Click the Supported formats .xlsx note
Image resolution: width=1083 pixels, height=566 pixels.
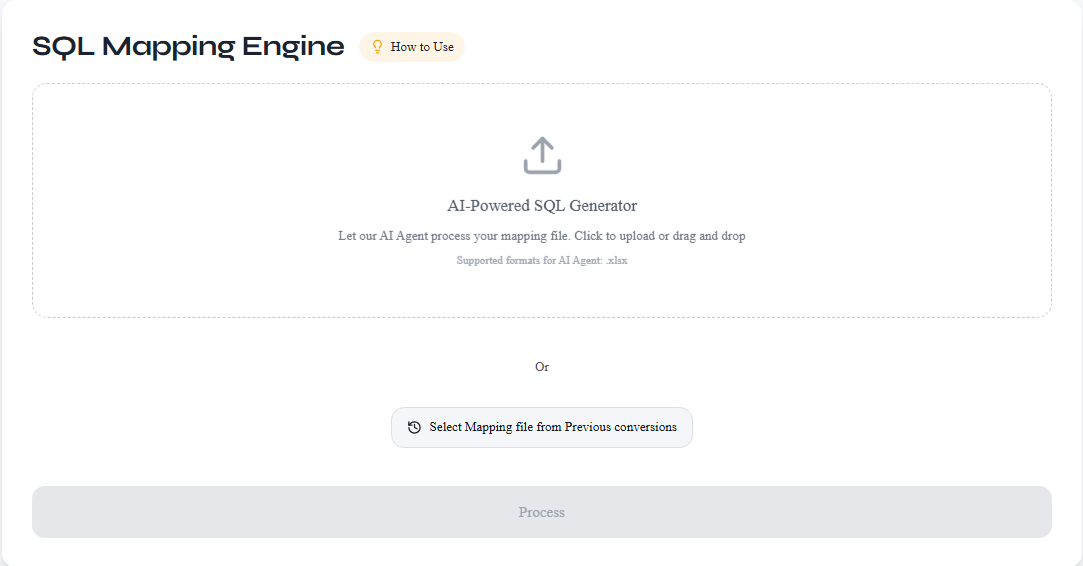pos(541,260)
